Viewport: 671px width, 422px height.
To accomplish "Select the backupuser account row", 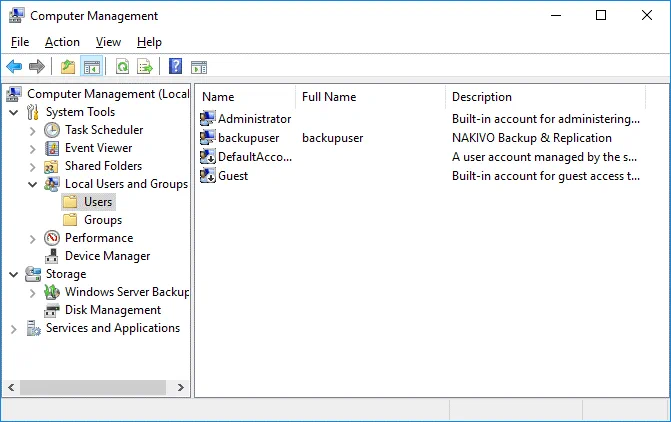I will (x=248, y=138).
